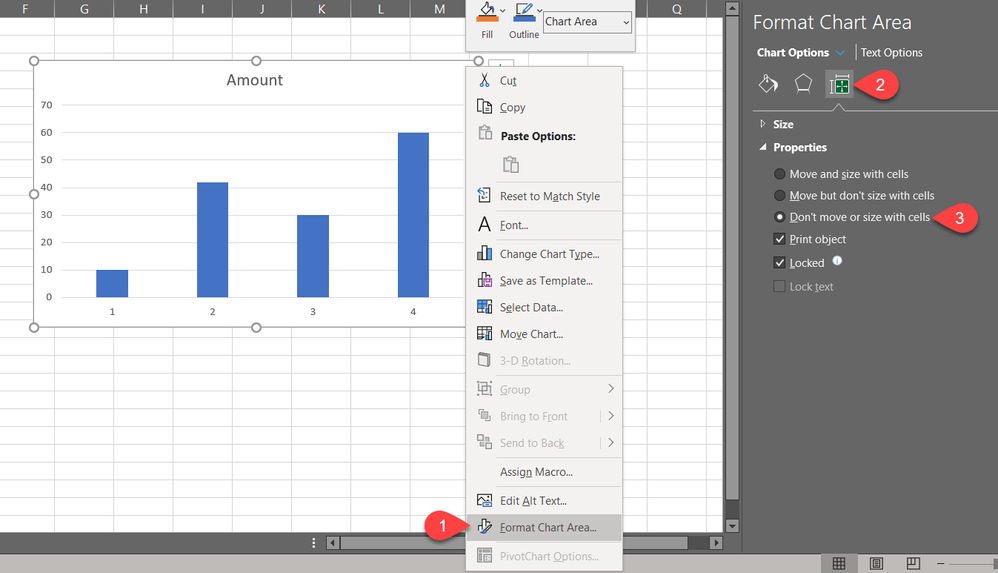Screen dimensions: 998x573
Task: Switch to Text Options tab
Action: (x=891, y=53)
